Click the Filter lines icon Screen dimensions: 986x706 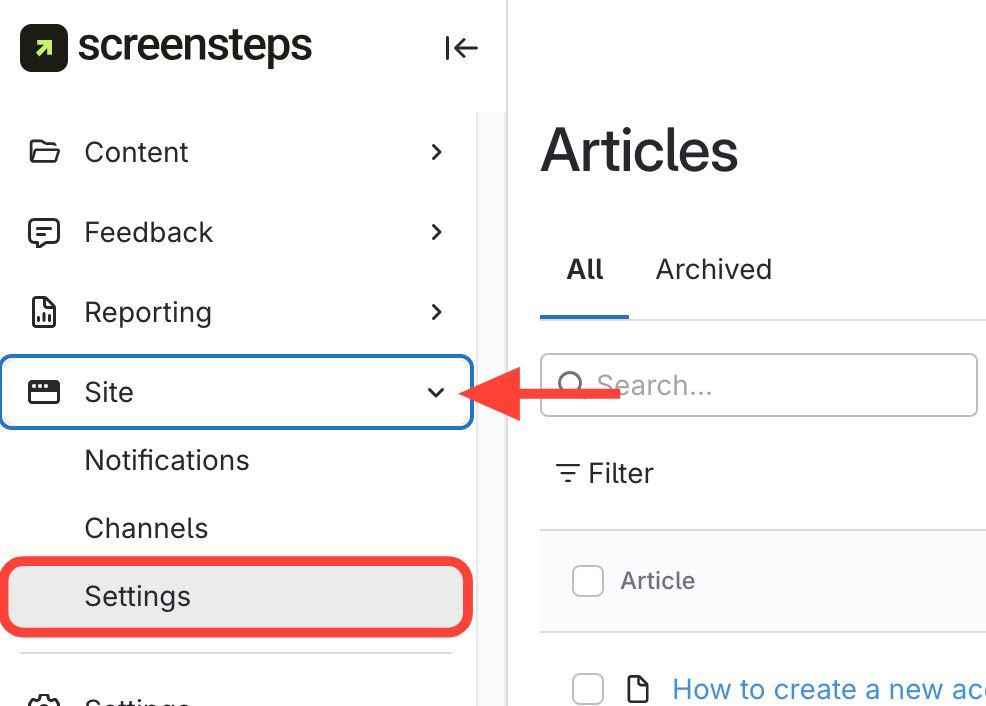pyautogui.click(x=568, y=473)
